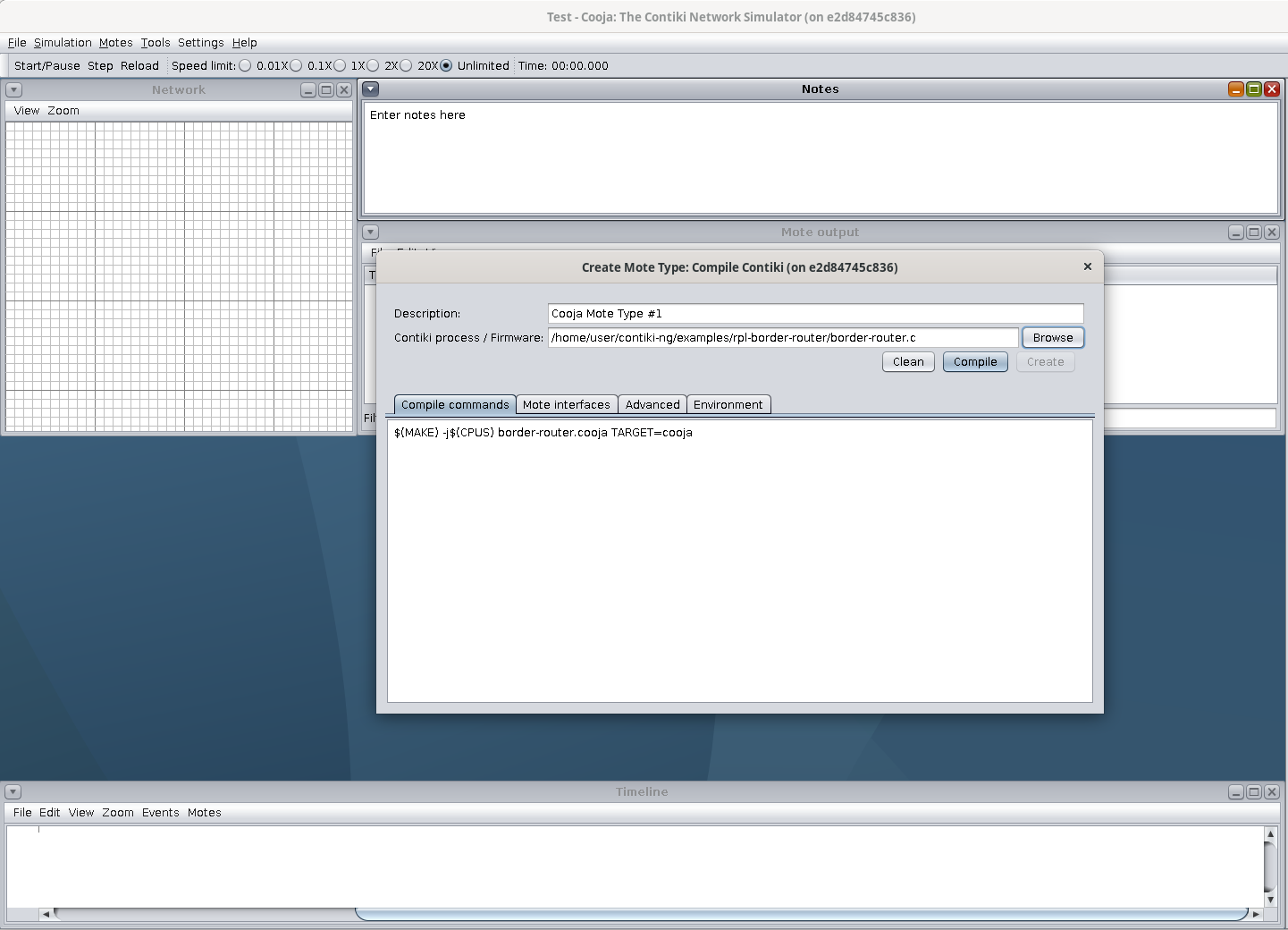This screenshot has width=1288, height=930.
Task: Switch to the Mote interfaces tab
Action: coord(567,405)
